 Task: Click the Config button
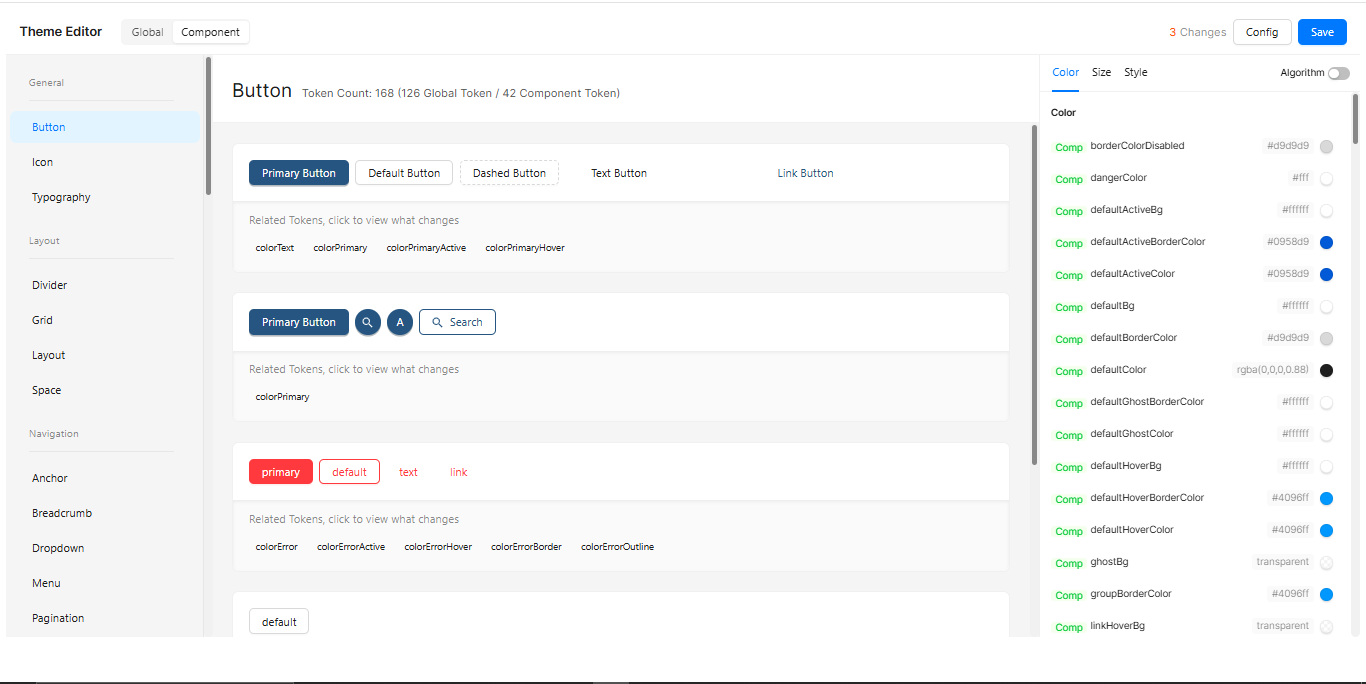click(x=1262, y=32)
